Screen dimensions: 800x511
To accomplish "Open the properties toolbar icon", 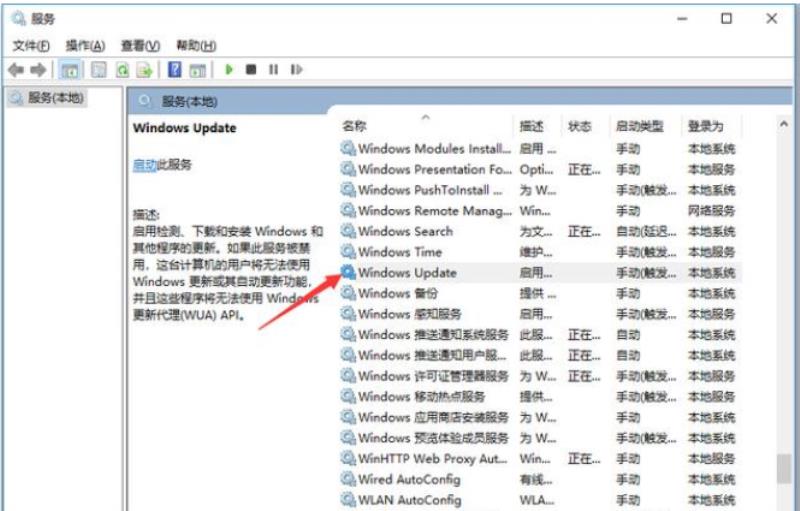I will [98, 69].
